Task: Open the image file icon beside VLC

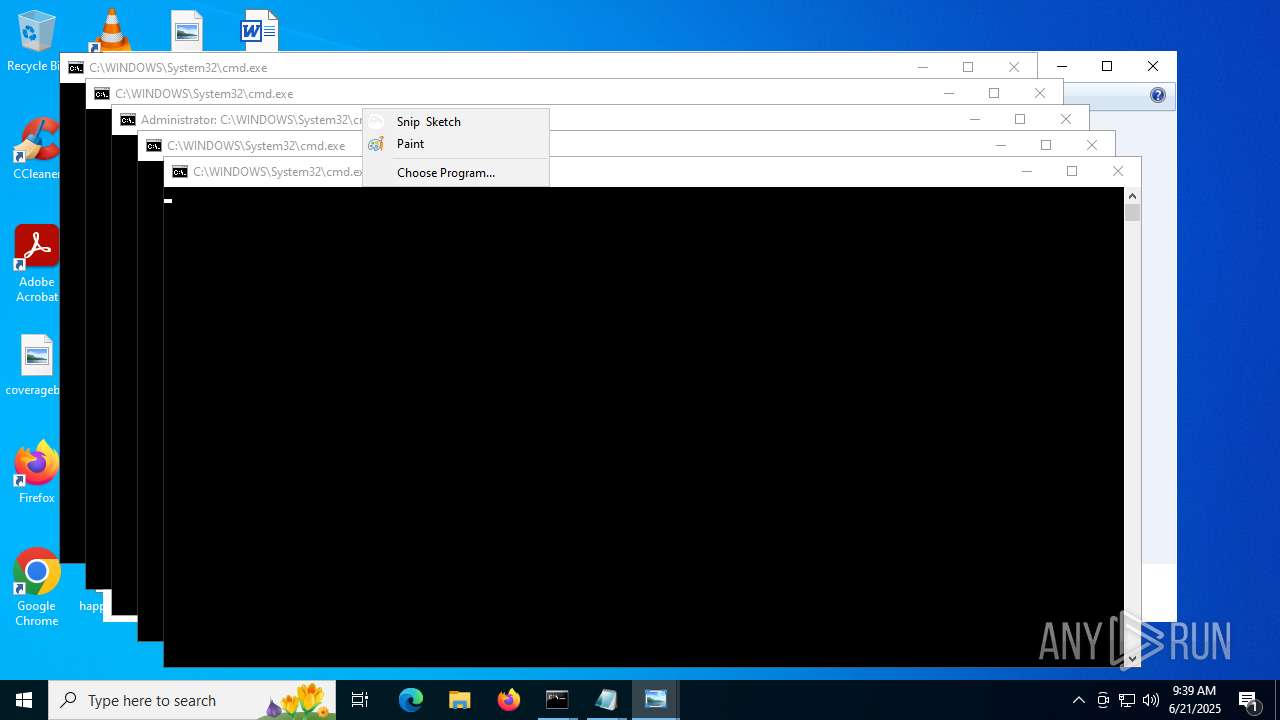Action: [x=187, y=31]
